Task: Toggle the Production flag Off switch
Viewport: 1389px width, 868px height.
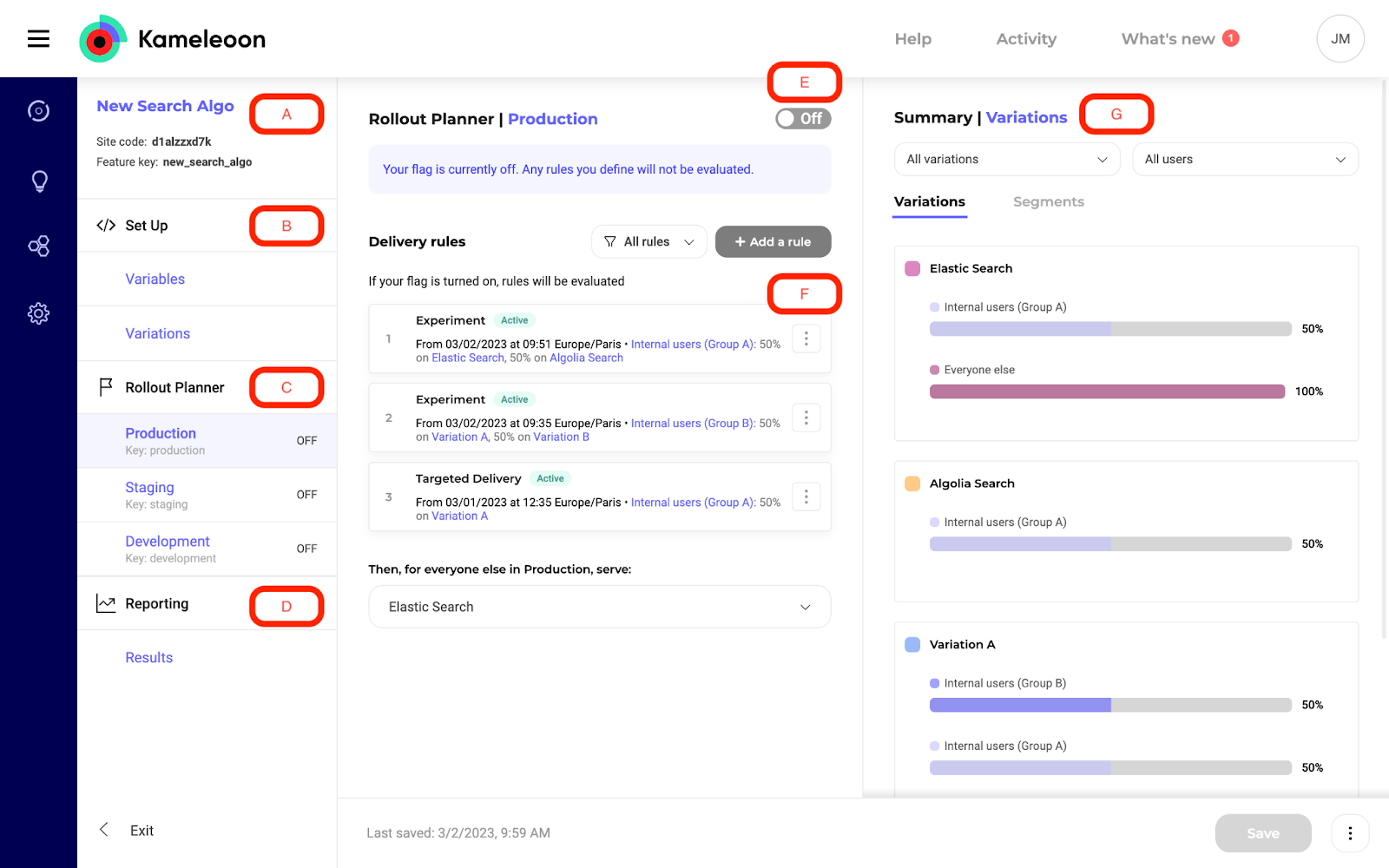Action: [803, 119]
